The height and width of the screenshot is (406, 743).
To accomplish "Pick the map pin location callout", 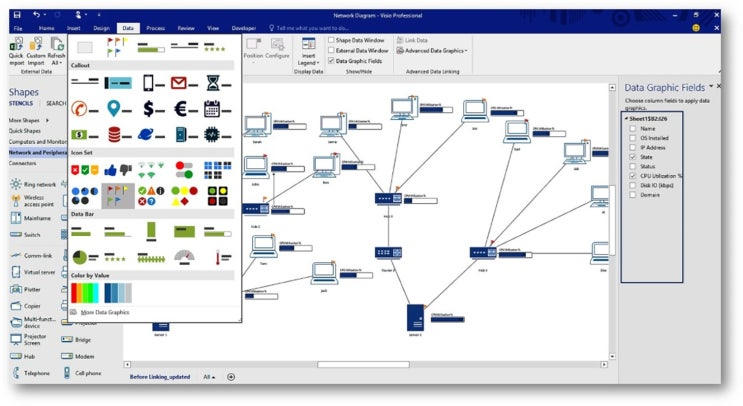I will pos(118,109).
